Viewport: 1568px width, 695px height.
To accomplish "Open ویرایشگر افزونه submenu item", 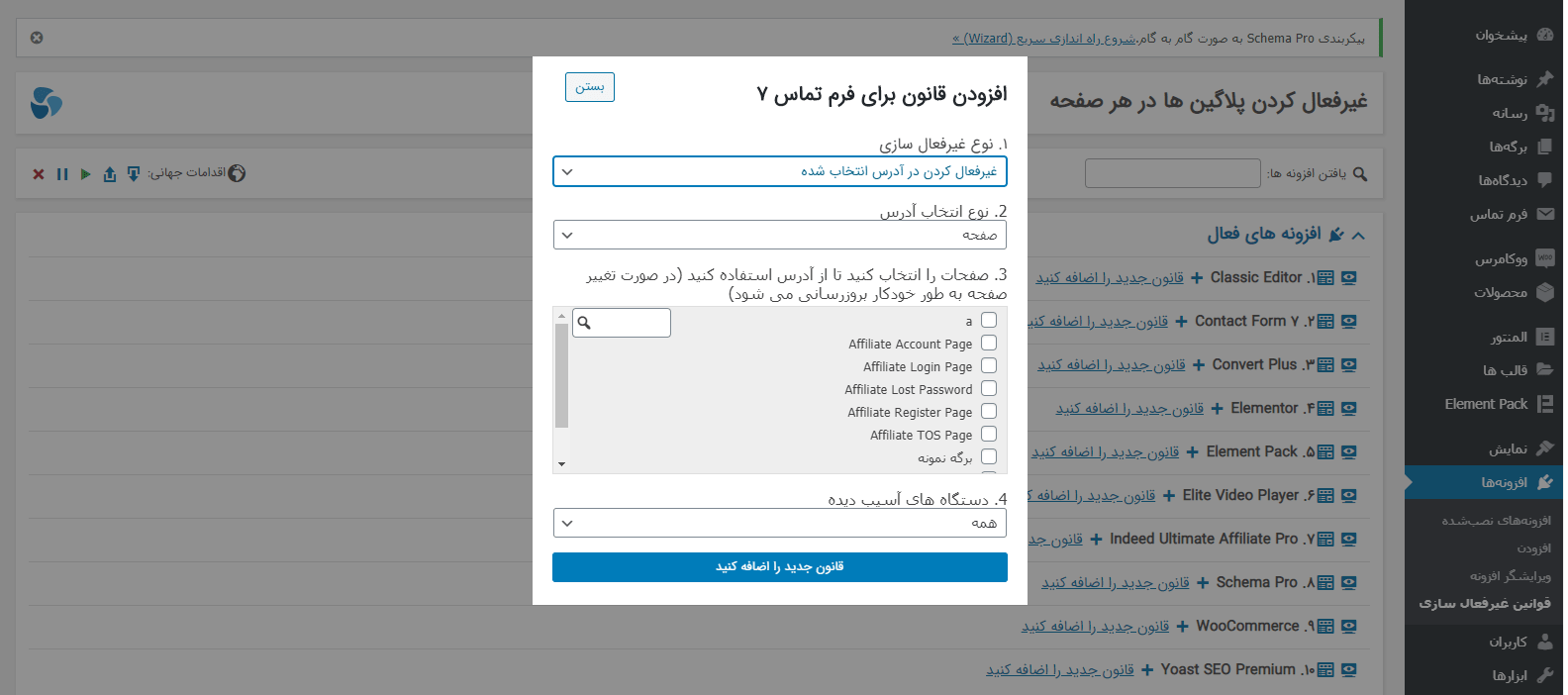I will point(1510,575).
